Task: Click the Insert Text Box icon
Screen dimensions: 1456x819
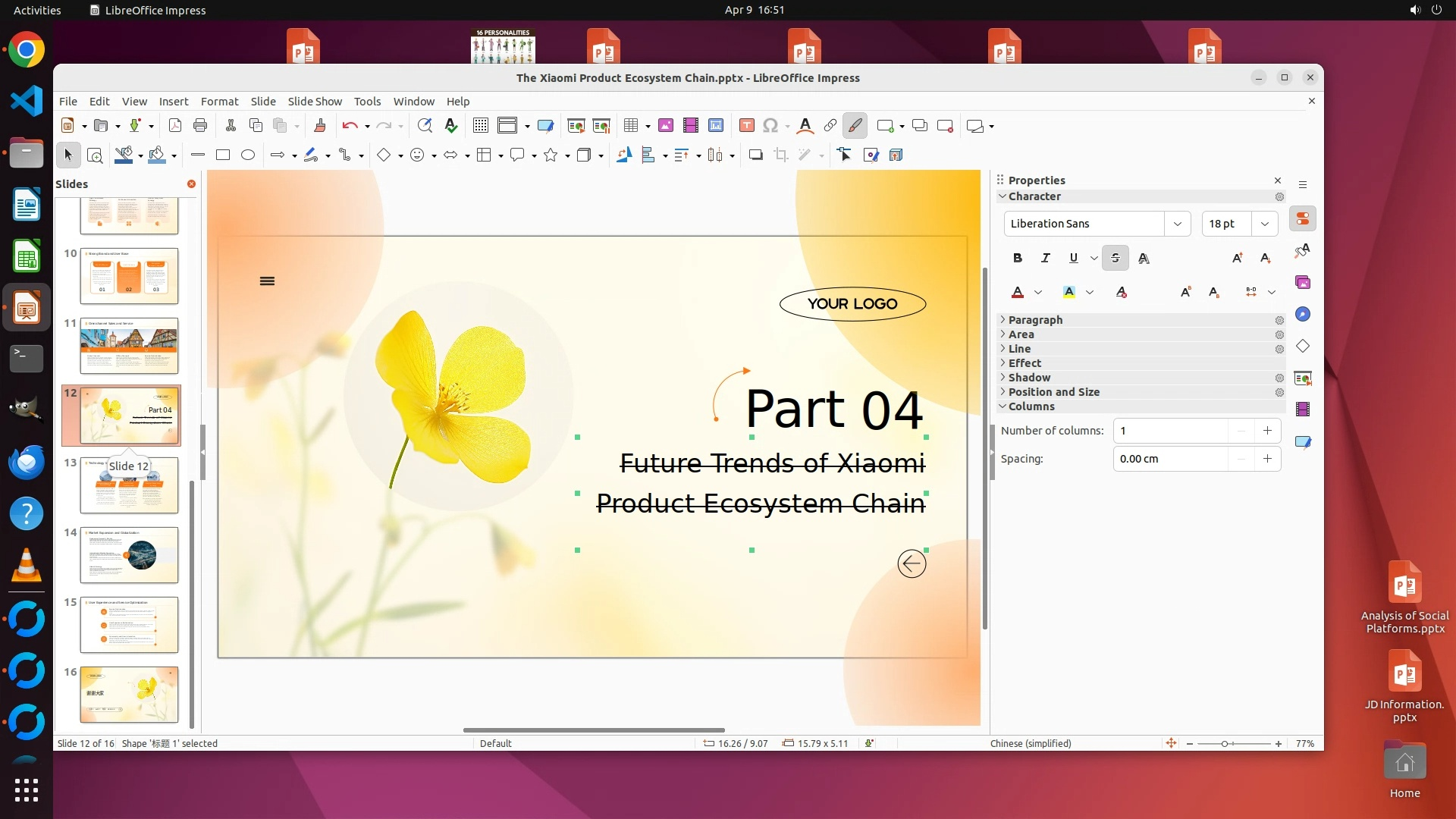Action: (746, 126)
